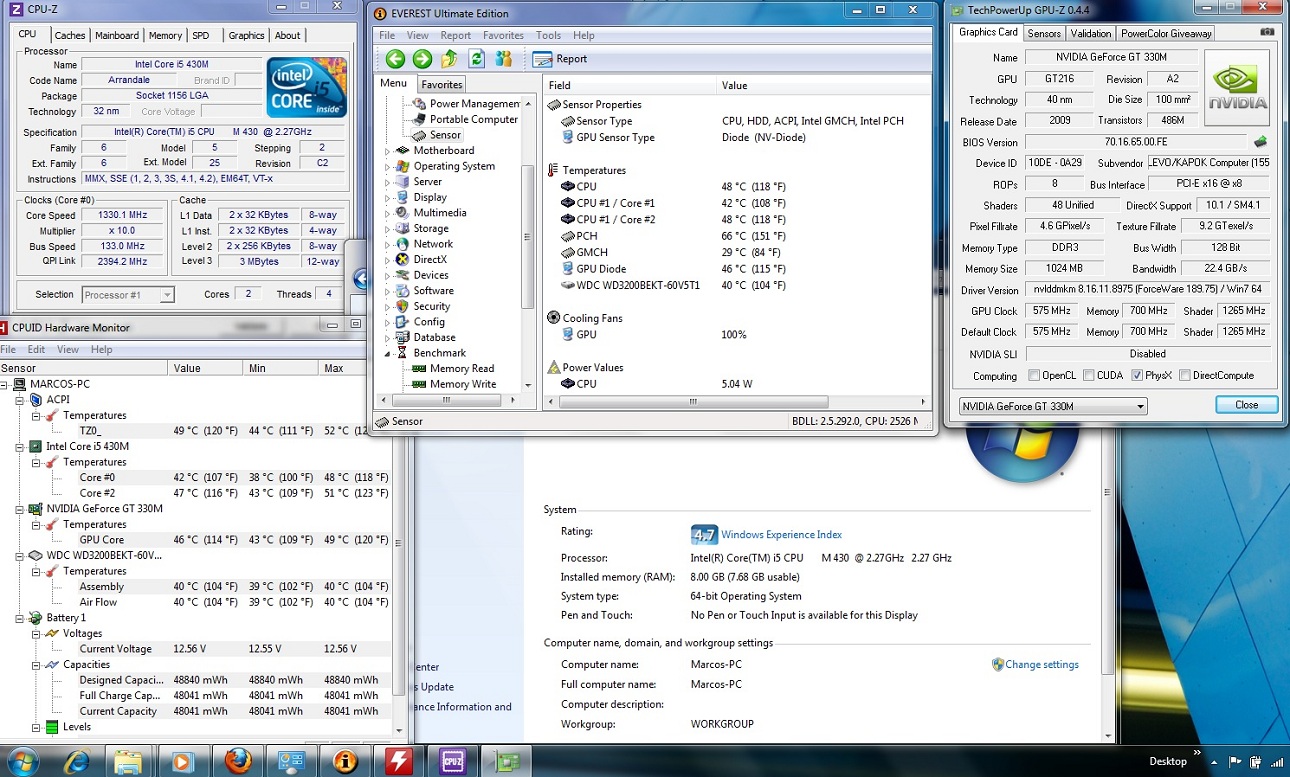
Task: Collapse the Benchmark node in EVEREST
Action: [388, 354]
